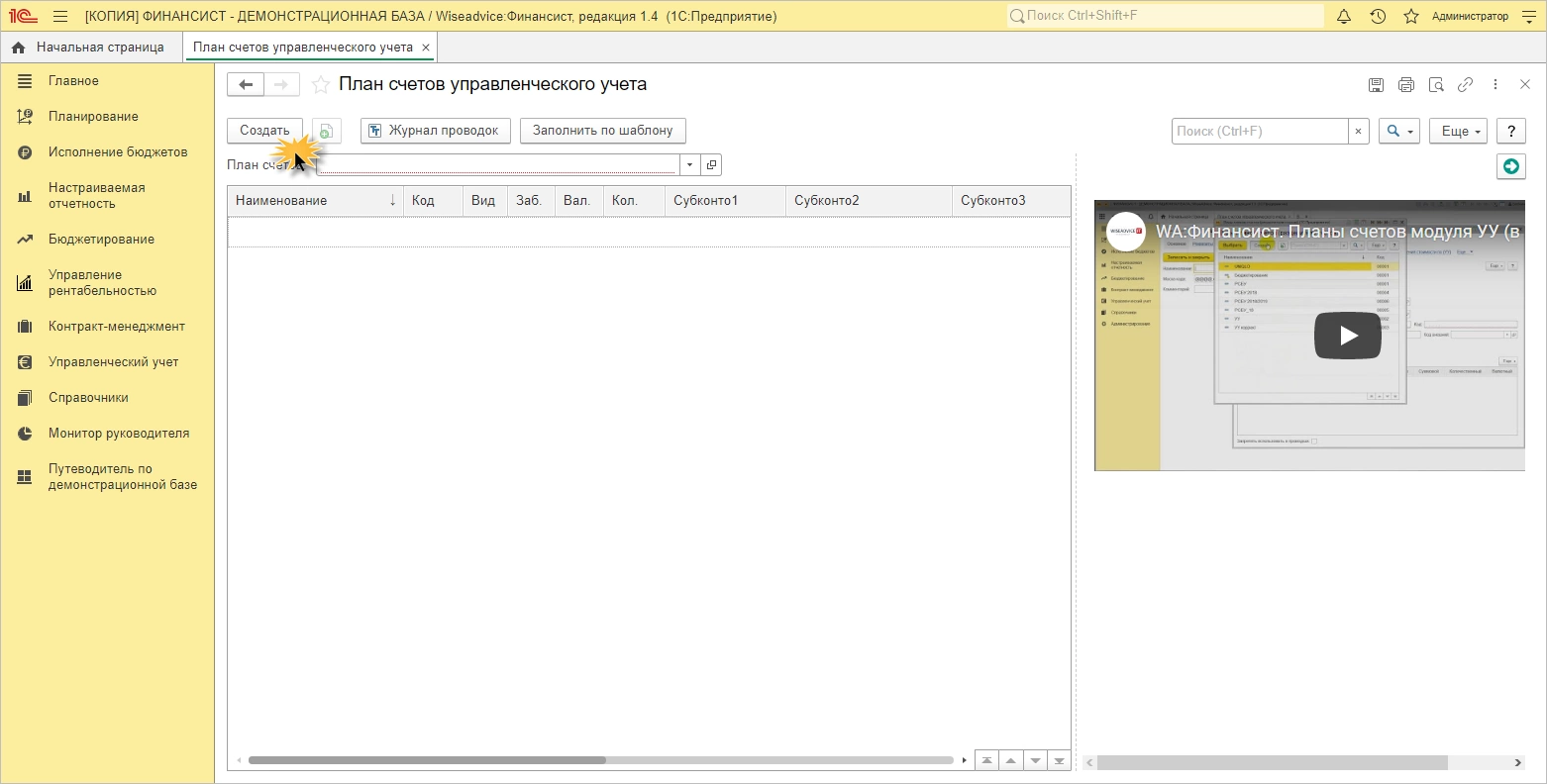Screen dimensions: 1547x784
Task: Expand the Еще dropdown menu
Action: pyautogui.click(x=1459, y=131)
